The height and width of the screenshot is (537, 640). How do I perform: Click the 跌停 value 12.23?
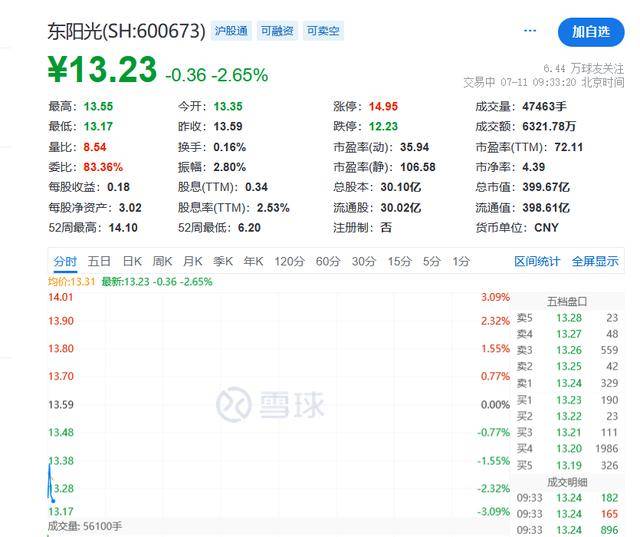pos(383,126)
